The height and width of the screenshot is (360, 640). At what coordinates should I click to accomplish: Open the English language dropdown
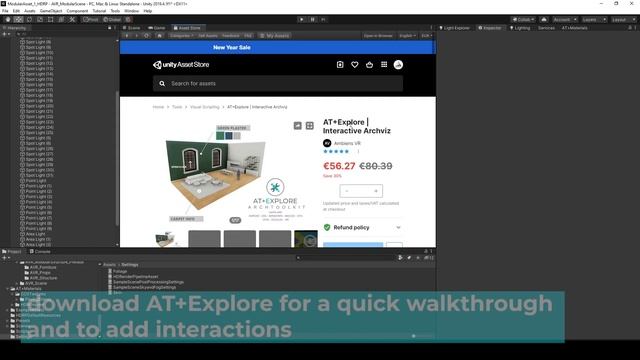coord(407,36)
